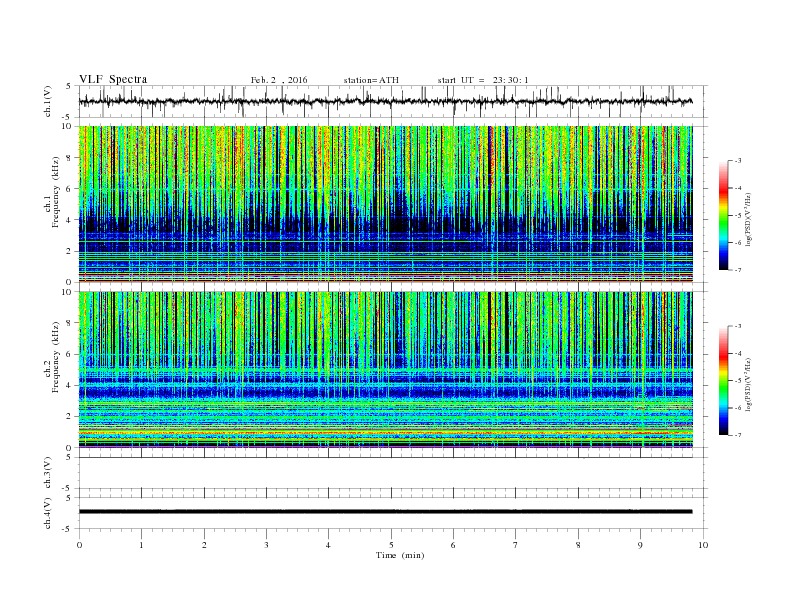Click the 'ch.3(V)' axis label
Viewport: 792px width, 612px height.
[48, 473]
